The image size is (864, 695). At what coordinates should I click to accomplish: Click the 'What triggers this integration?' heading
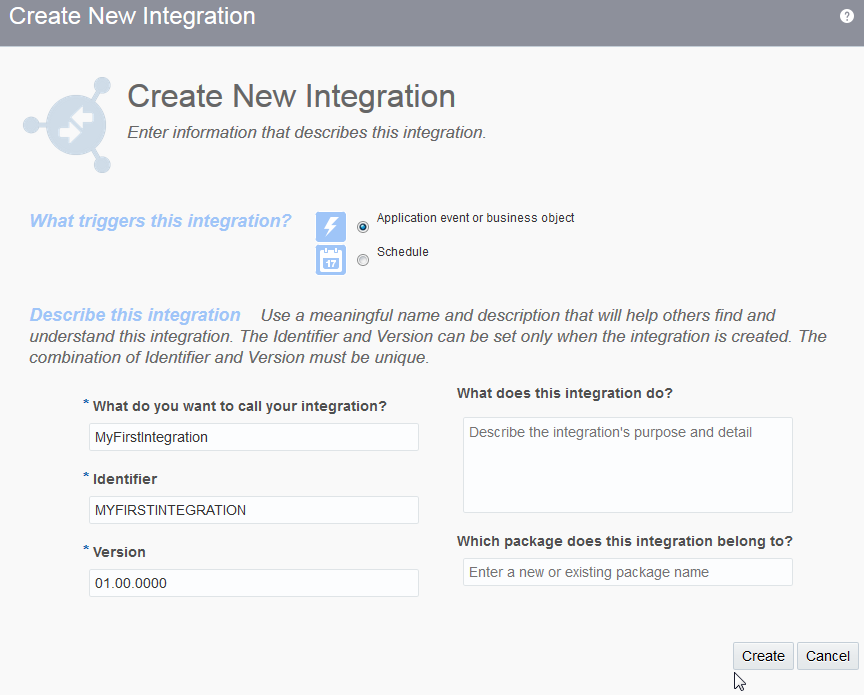coord(161,221)
